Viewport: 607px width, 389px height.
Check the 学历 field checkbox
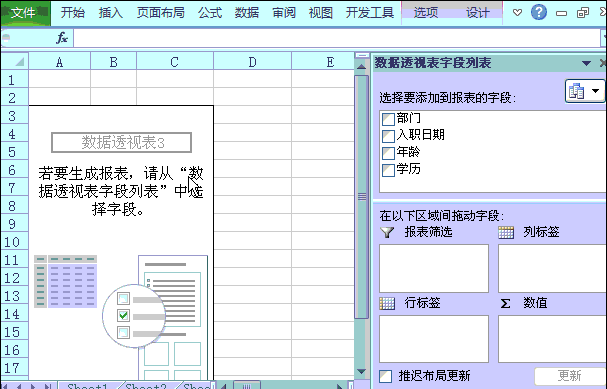(x=388, y=170)
